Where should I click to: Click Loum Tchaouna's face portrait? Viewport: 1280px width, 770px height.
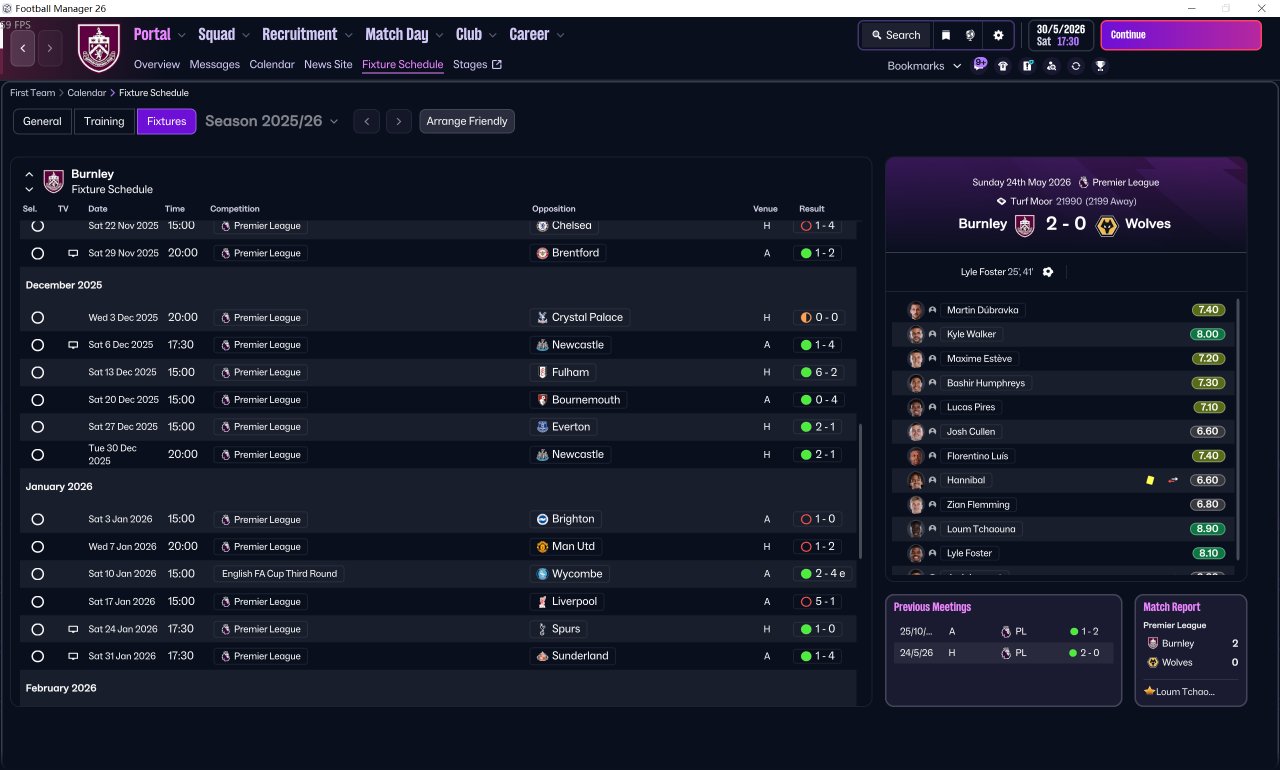[915, 529]
